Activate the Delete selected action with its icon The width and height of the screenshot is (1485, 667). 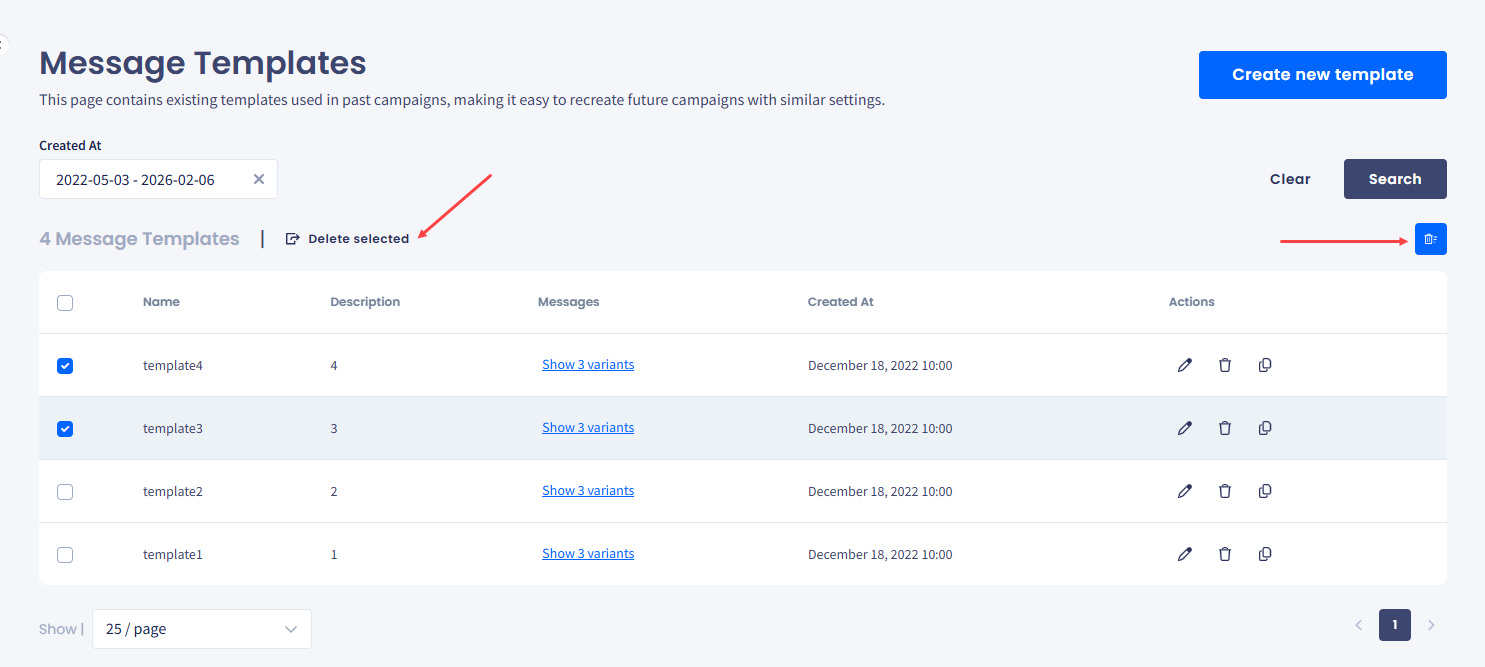point(292,238)
